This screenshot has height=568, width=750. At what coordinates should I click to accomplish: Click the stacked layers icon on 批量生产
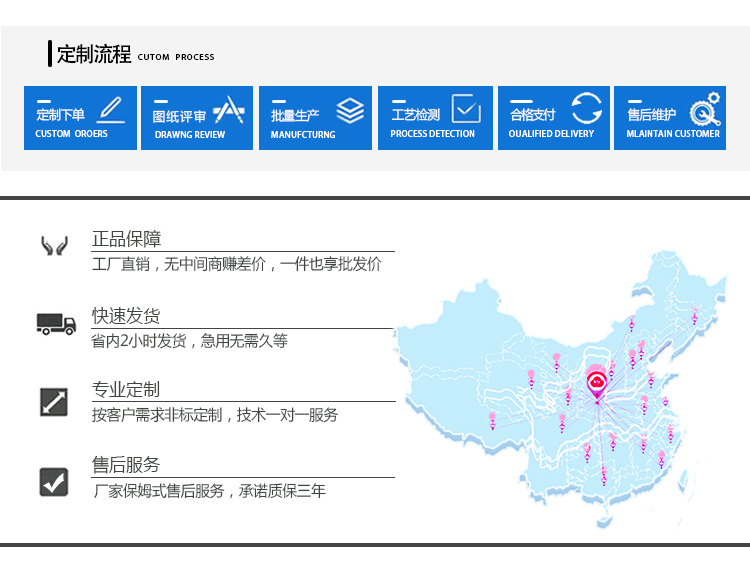[x=350, y=110]
